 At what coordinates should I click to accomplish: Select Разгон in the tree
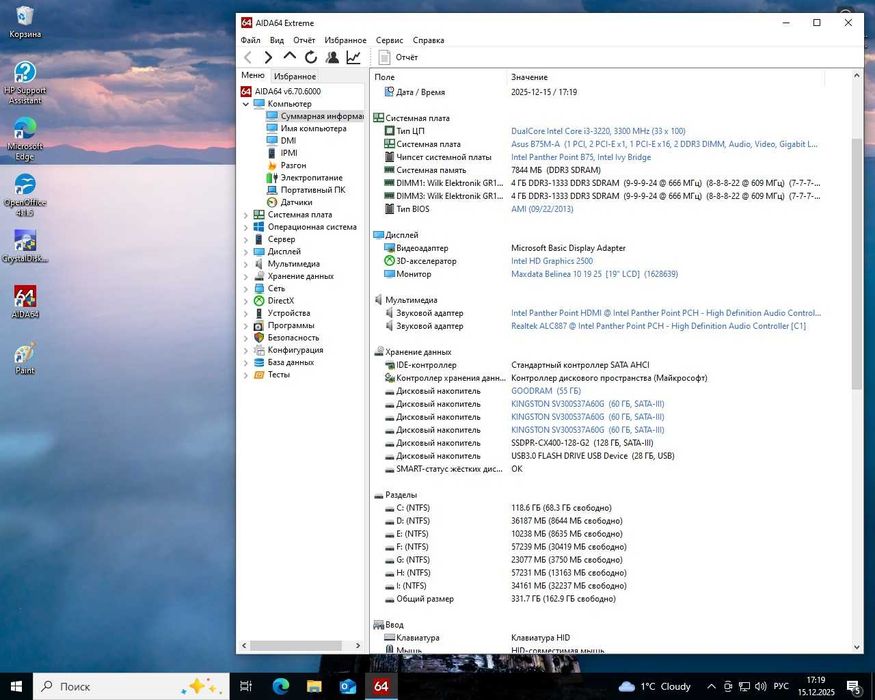[x=293, y=165]
